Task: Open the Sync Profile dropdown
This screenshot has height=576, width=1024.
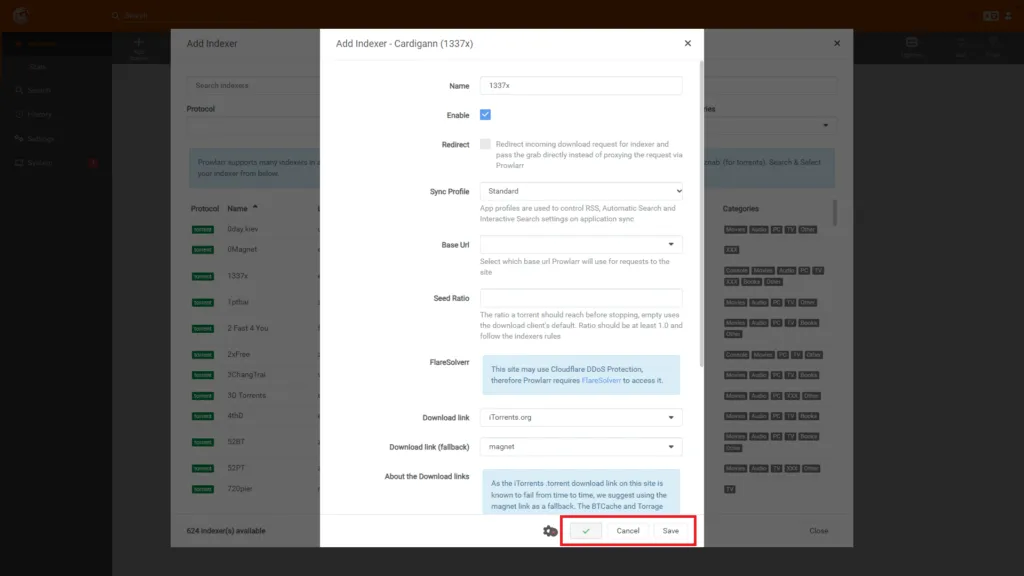Action: [581, 190]
